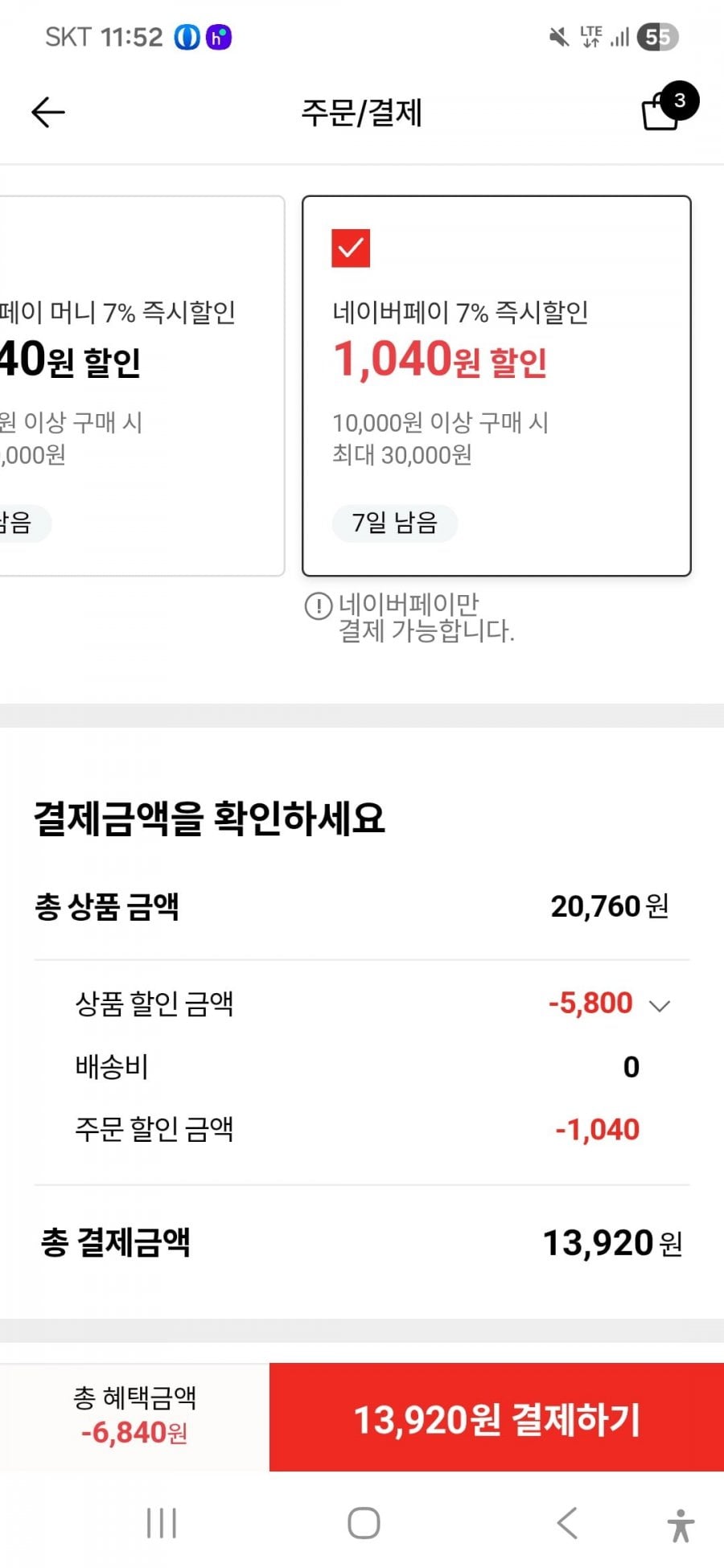Image resolution: width=724 pixels, height=1568 pixels.
Task: Tap the 총 혜택금액 -6,840원 summary
Action: 134,1417
